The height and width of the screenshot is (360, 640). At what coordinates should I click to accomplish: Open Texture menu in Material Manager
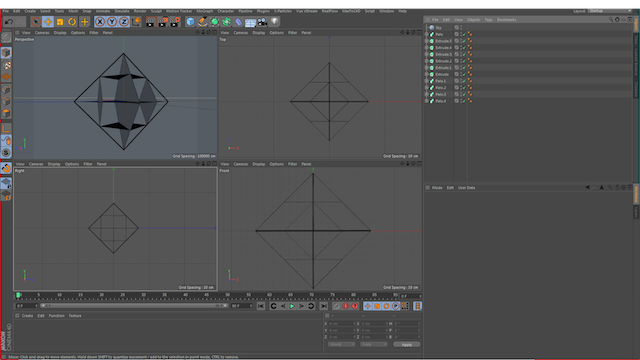coord(75,316)
